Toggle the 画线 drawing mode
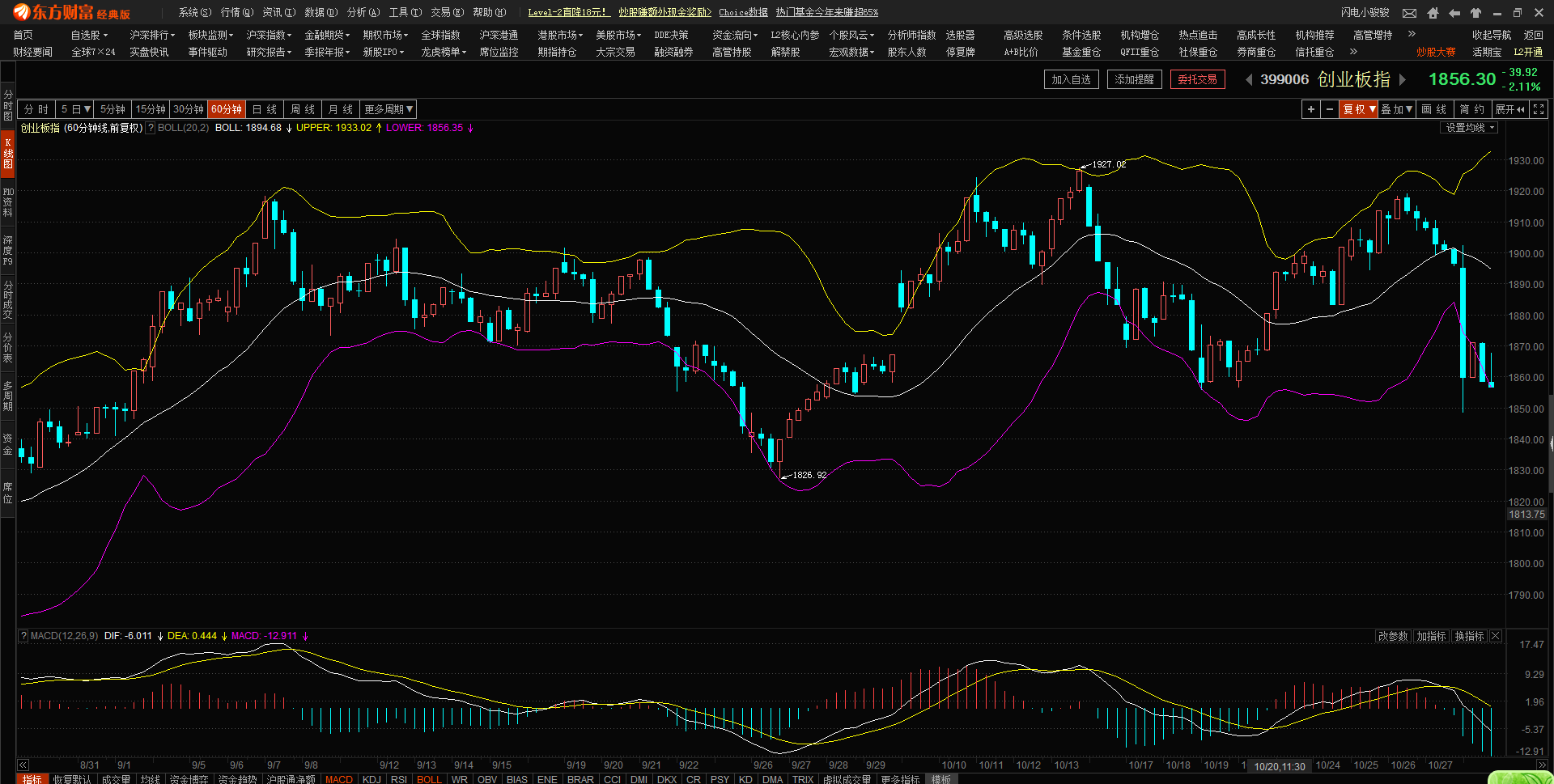This screenshot has height=784, width=1554. click(x=1433, y=109)
